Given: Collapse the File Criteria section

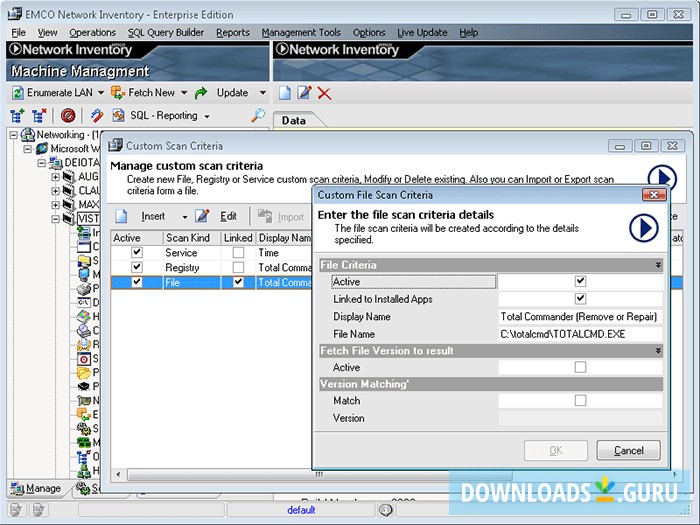Looking at the screenshot, I should pyautogui.click(x=658, y=265).
